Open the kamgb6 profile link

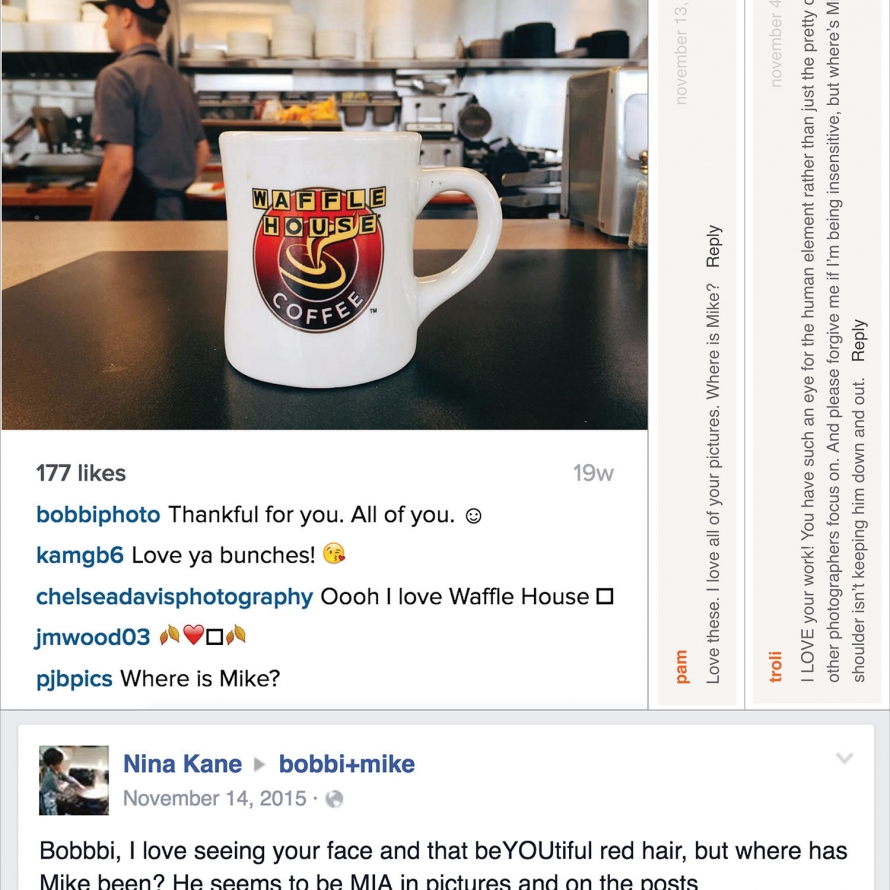[79, 555]
